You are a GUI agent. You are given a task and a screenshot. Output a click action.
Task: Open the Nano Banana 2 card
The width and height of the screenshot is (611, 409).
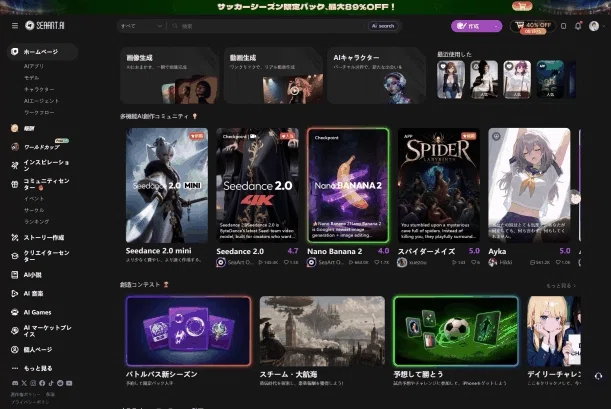pyautogui.click(x=348, y=185)
